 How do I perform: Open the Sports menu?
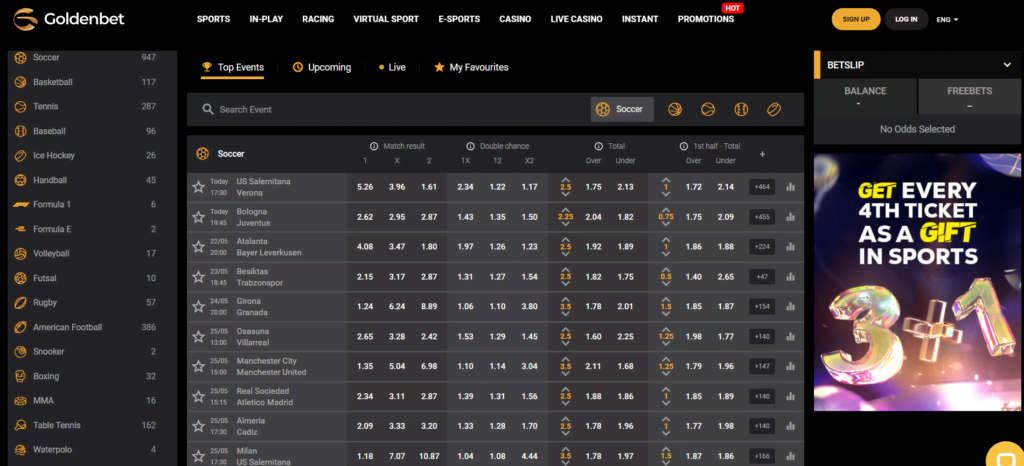point(214,20)
